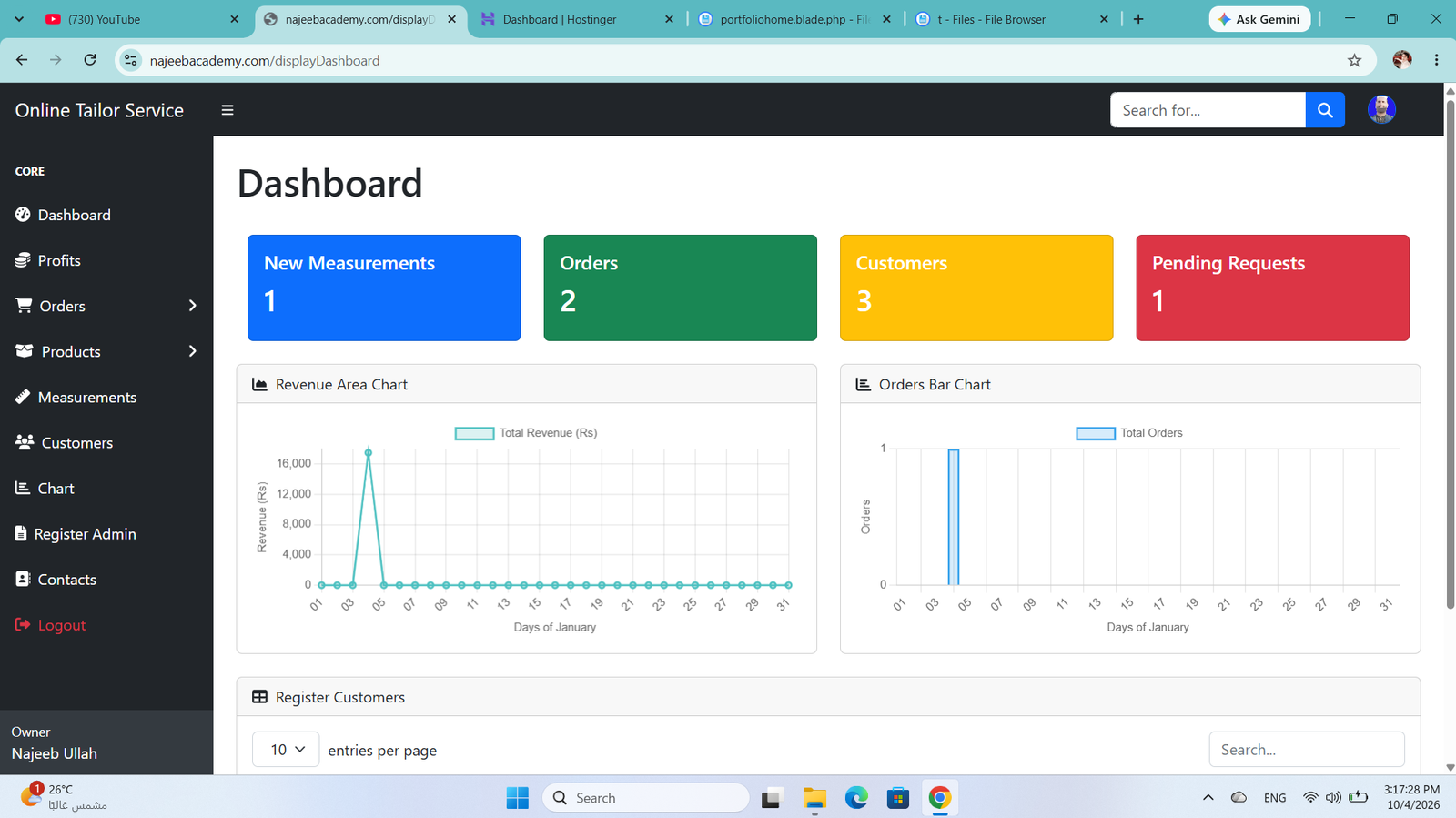Show hidden system tray icons chevron
Image resolution: width=1456 pixels, height=818 pixels.
(1208, 798)
